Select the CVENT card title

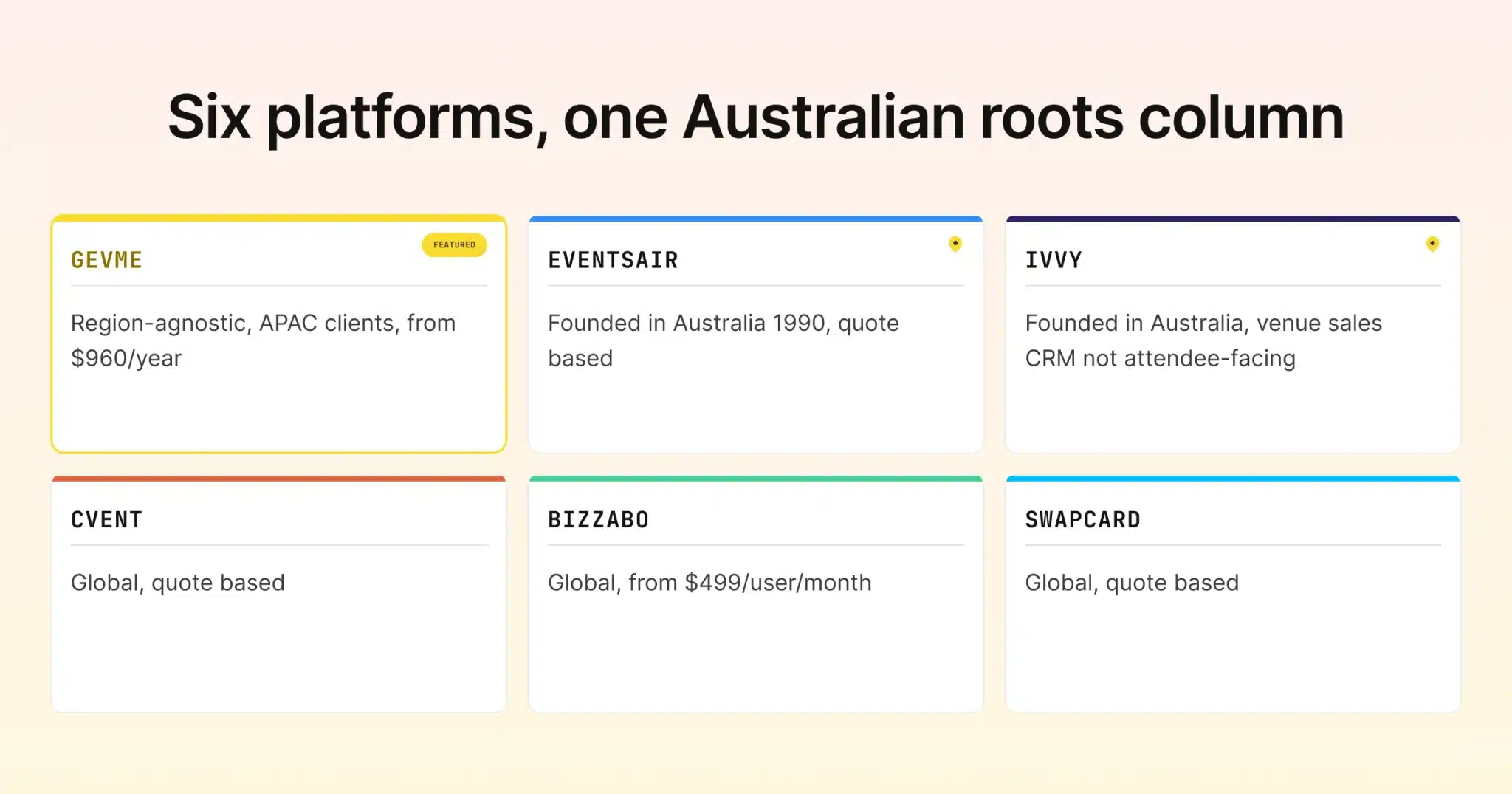pyautogui.click(x=106, y=520)
